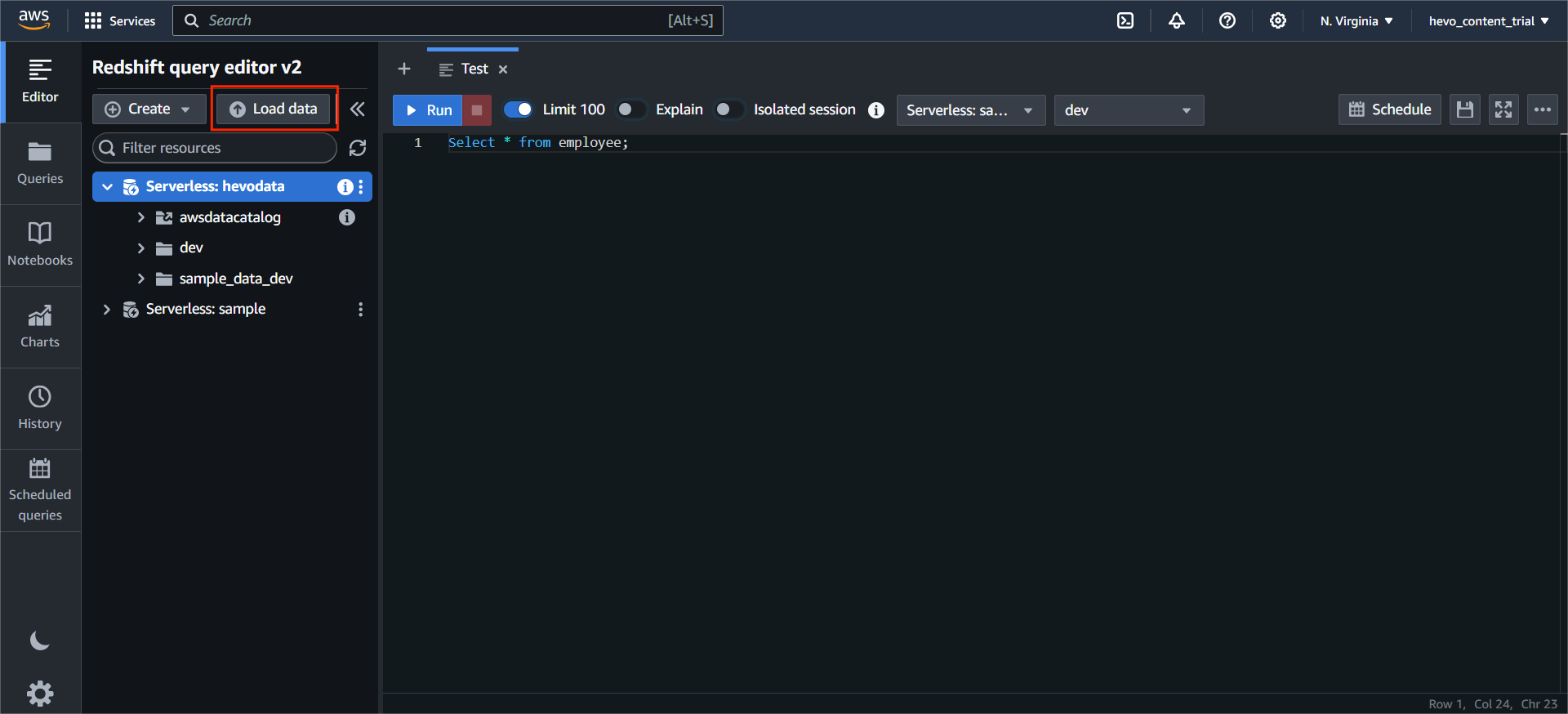Expand the sample_data_dev node
The image size is (1568, 714).
pos(141,279)
